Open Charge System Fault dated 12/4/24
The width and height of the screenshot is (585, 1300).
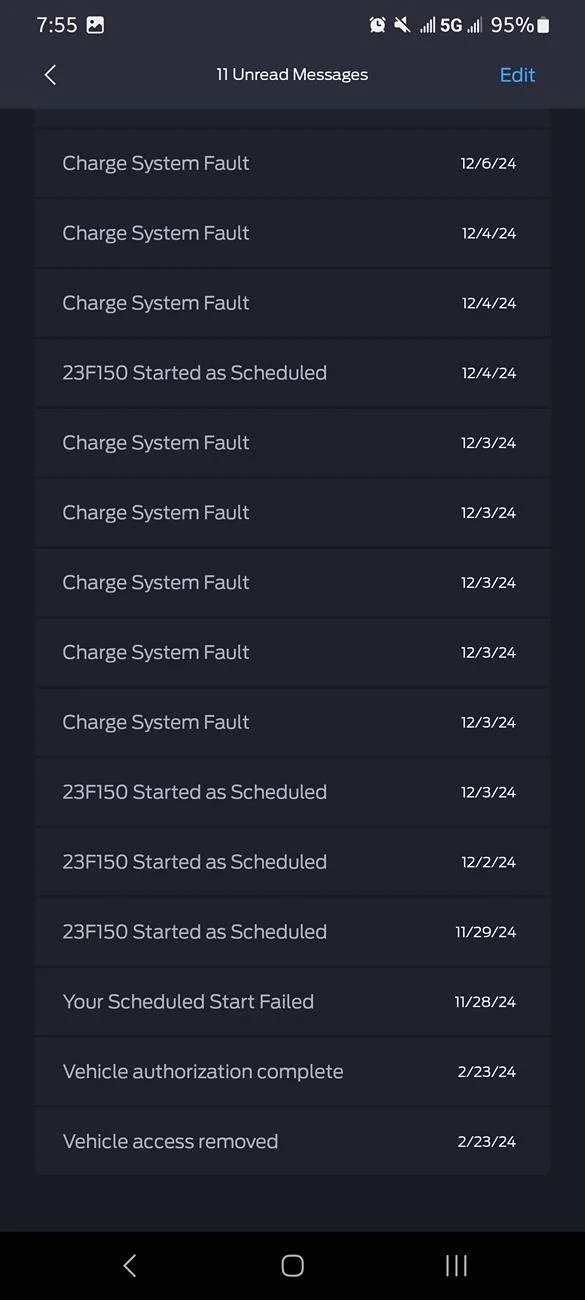(292, 233)
